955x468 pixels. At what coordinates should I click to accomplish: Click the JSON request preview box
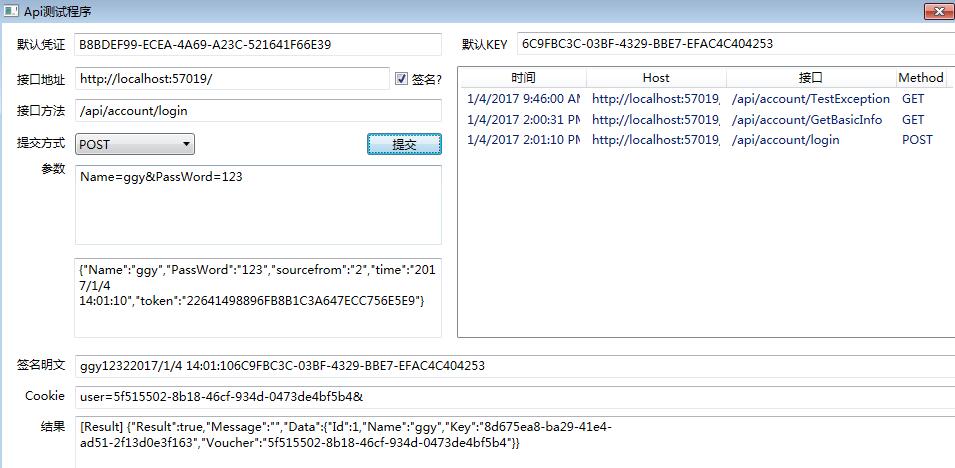(x=257, y=297)
